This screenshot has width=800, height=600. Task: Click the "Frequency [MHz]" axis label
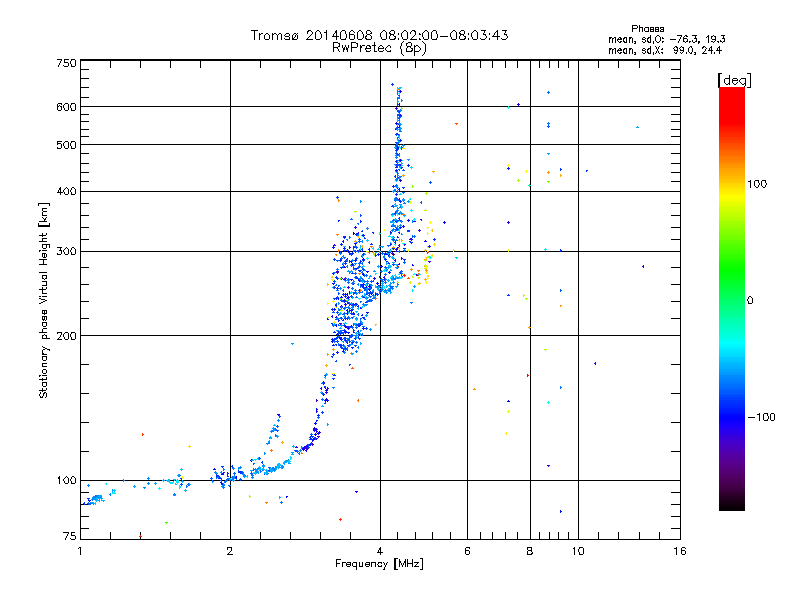pos(379,564)
